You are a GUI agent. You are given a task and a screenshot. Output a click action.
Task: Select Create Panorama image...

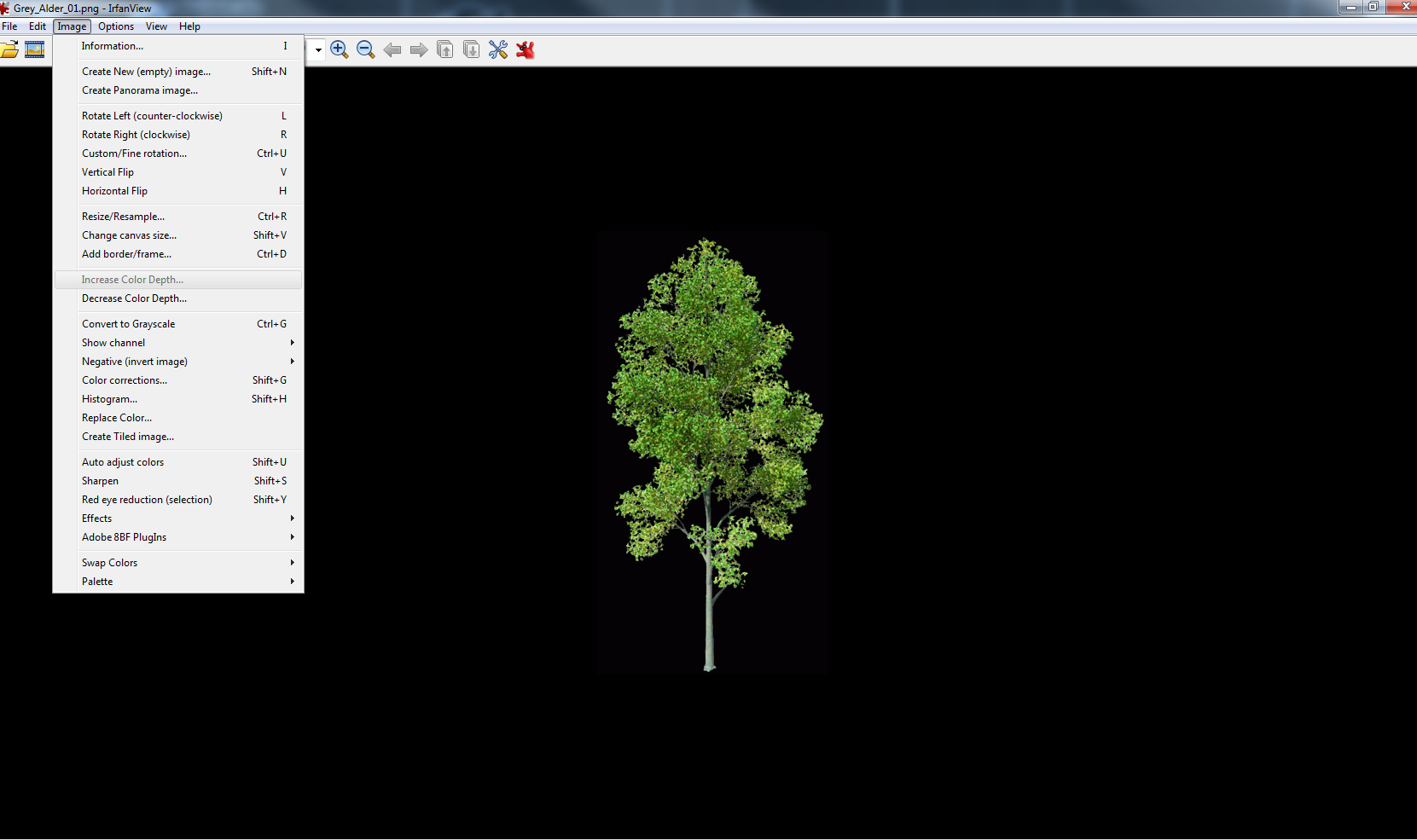point(178,90)
